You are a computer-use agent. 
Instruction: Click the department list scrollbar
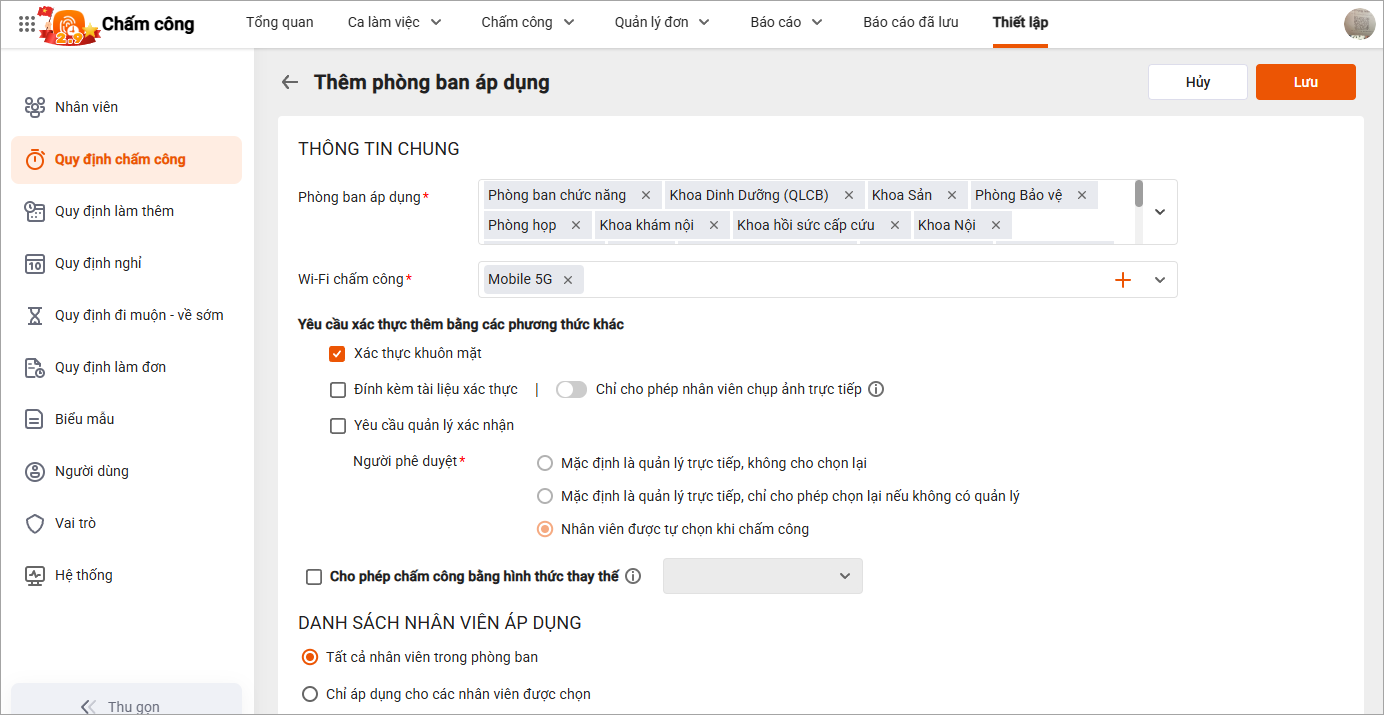click(x=1139, y=194)
